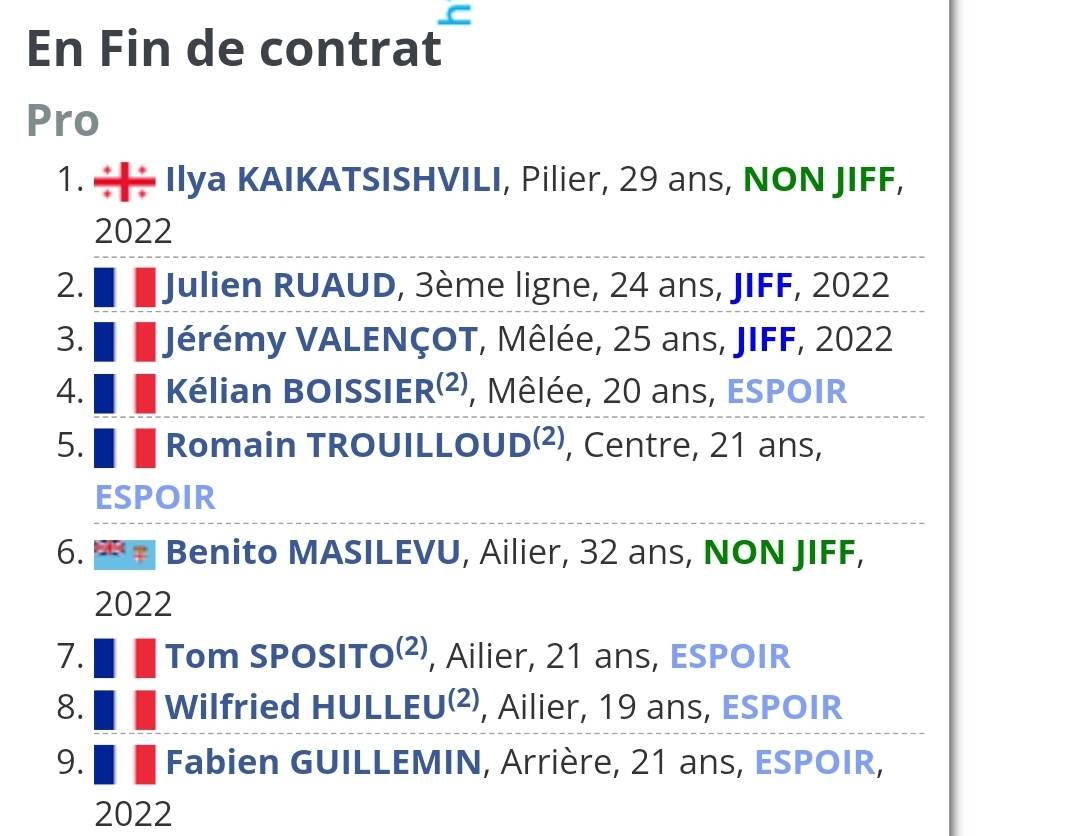Click the French flag next to Julien Ruaud
This screenshot has height=836, width=1080.
click(x=125, y=286)
